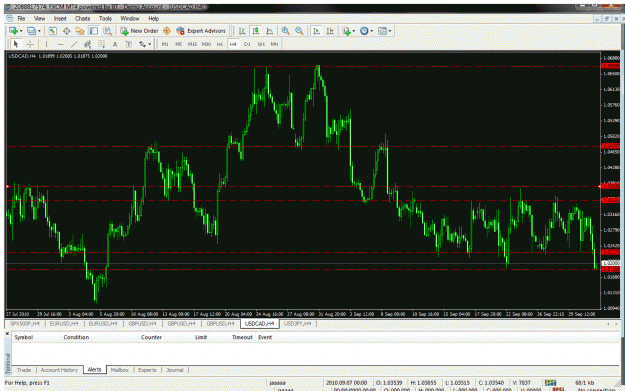
Task: Select the Text Label tool
Action: tap(128, 44)
